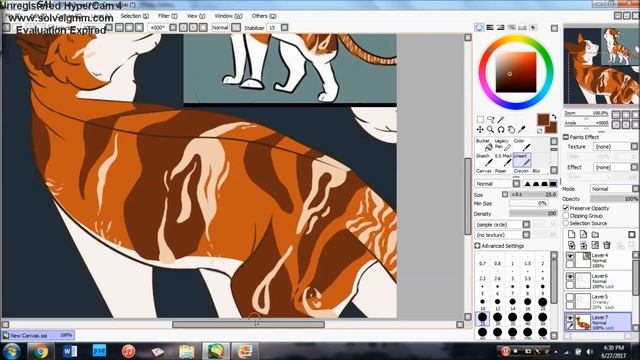Open the layer Mode dropdown
The width and height of the screenshot is (640, 360).
(x=614, y=189)
